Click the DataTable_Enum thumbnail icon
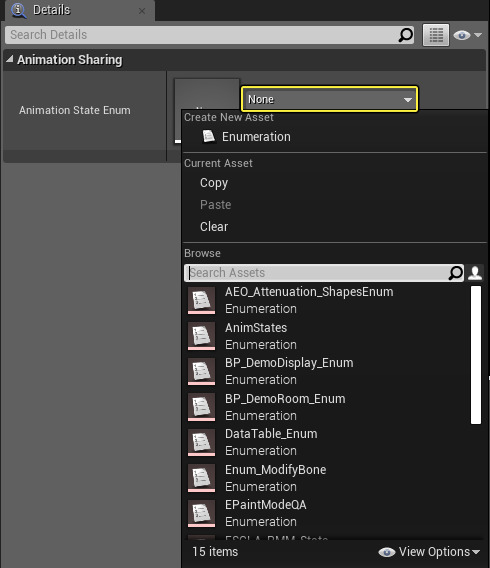The image size is (490, 568). point(201,442)
